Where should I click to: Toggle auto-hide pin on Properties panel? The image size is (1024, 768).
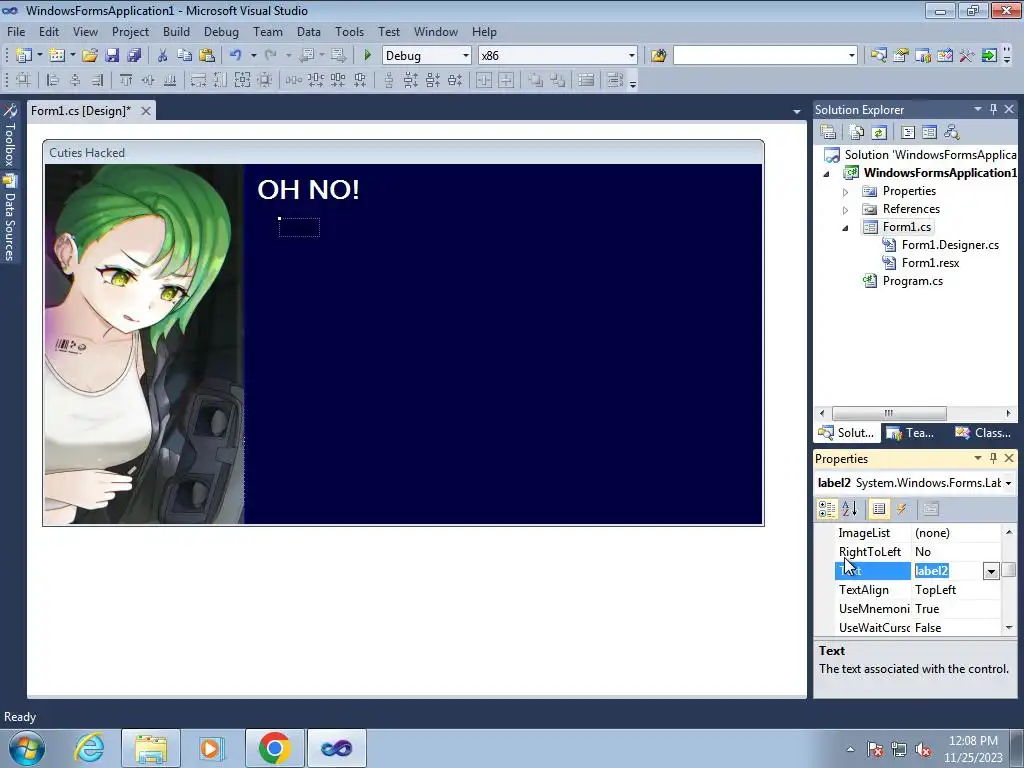tap(993, 458)
